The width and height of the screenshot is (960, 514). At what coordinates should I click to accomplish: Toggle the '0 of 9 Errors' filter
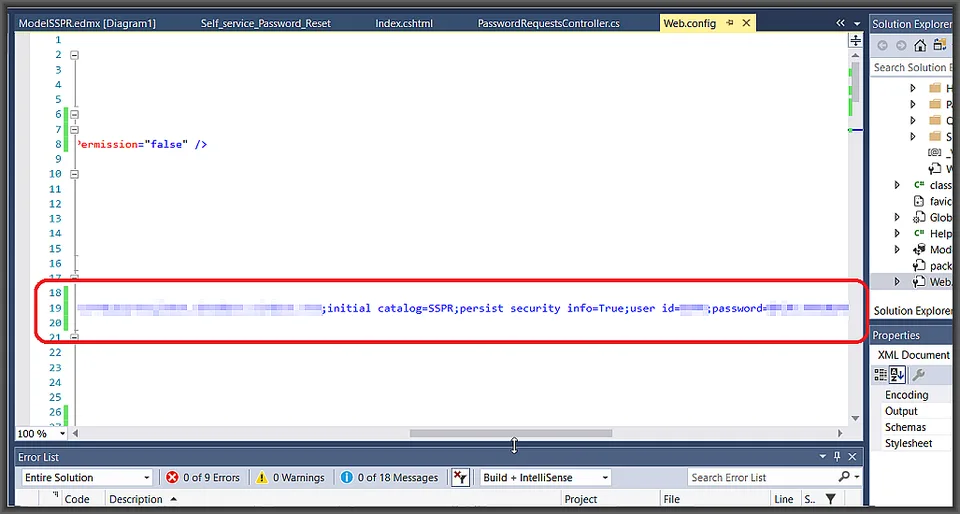(x=203, y=478)
